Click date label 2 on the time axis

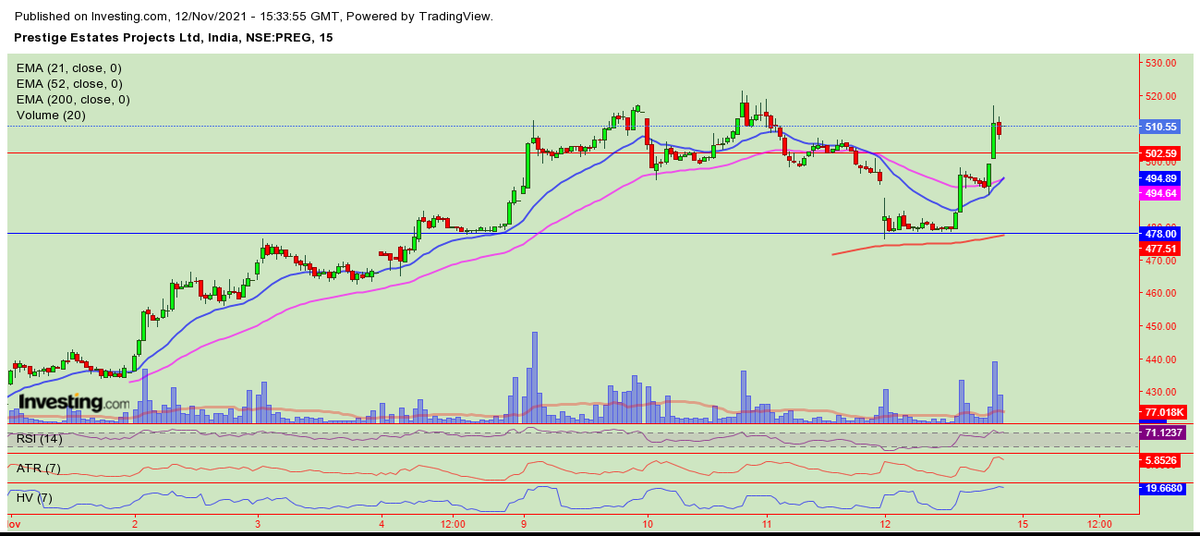click(x=134, y=523)
